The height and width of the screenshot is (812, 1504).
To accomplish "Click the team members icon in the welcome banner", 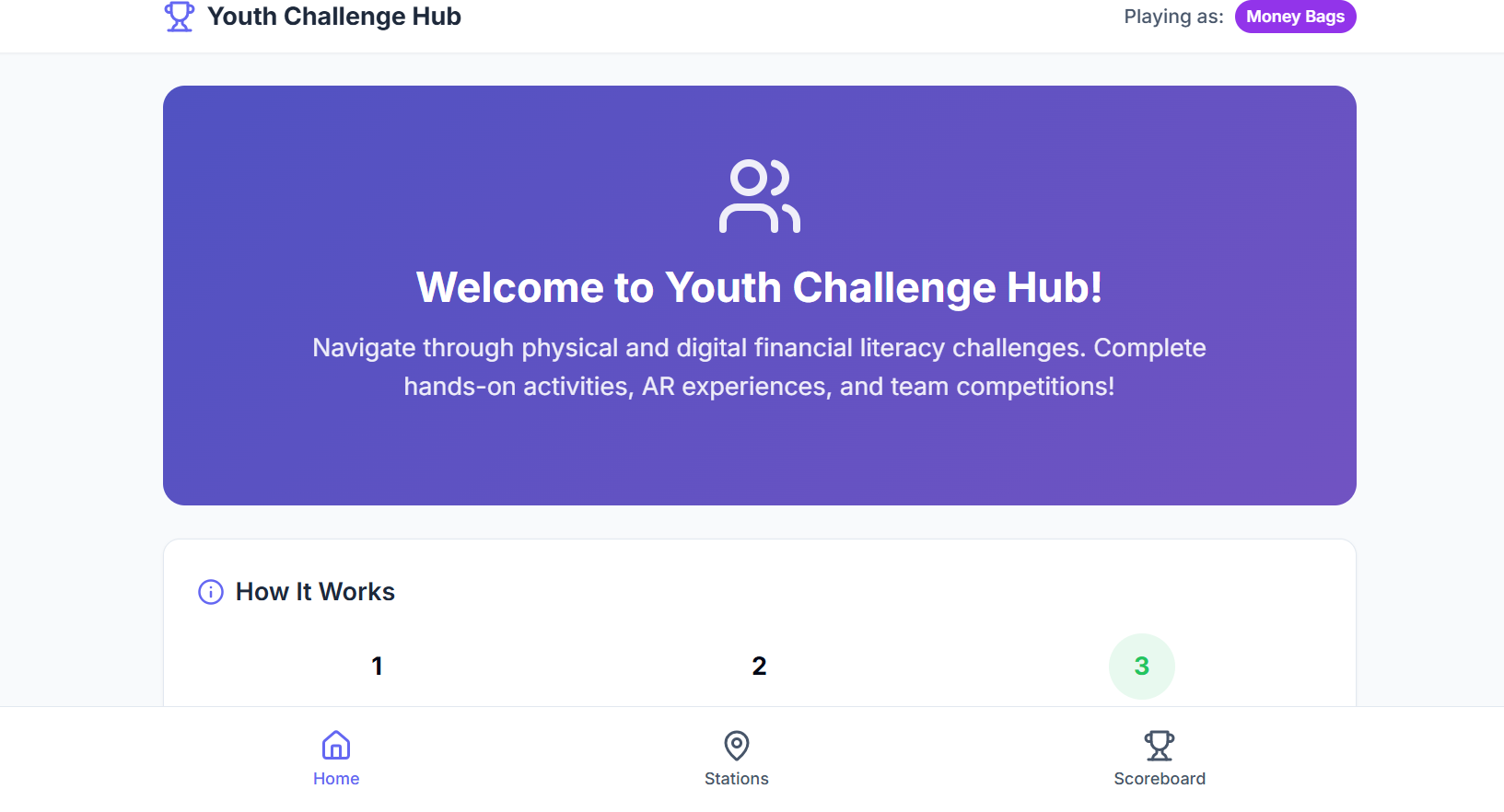I will [759, 196].
